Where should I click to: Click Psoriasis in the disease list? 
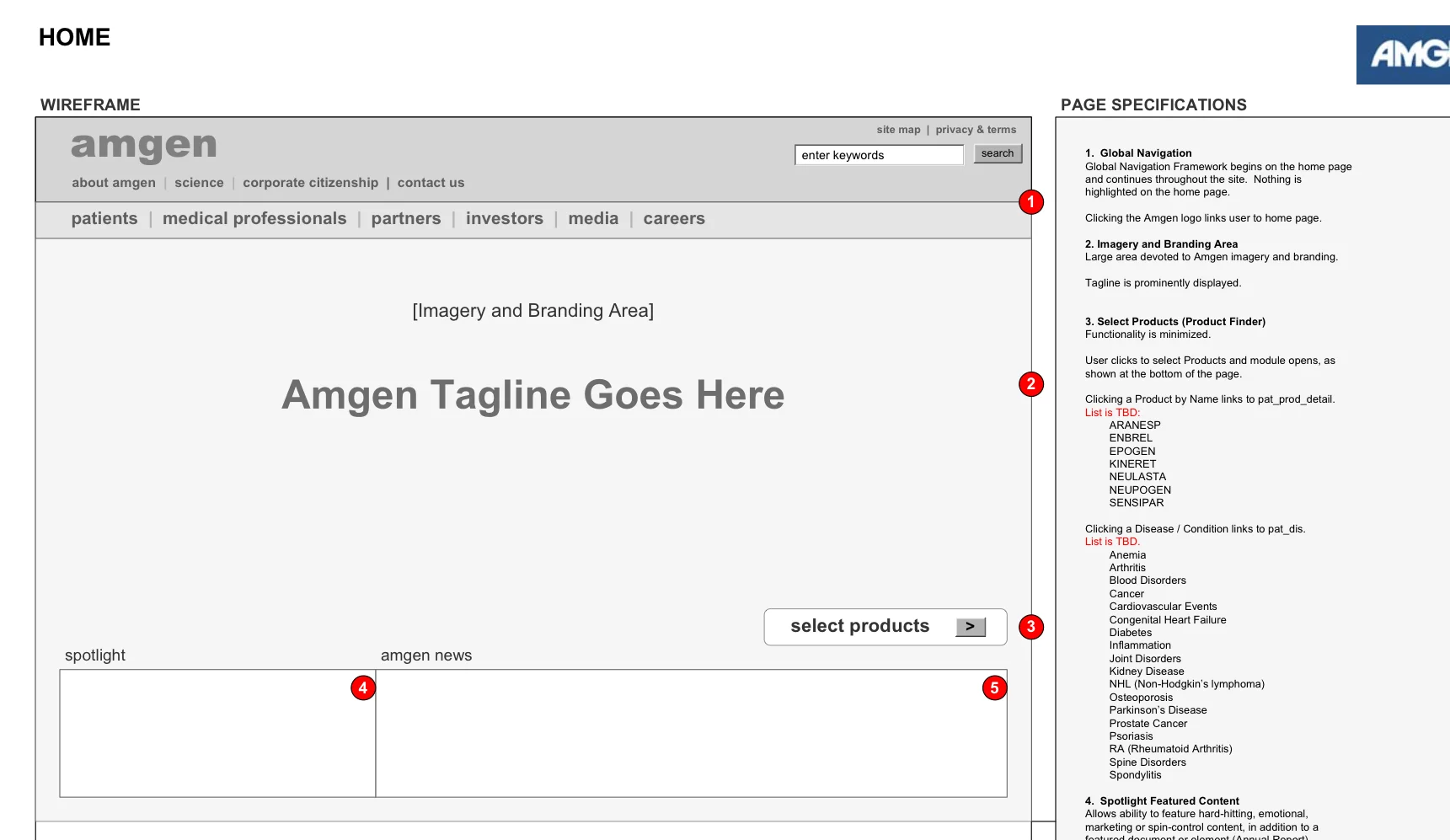1131,736
